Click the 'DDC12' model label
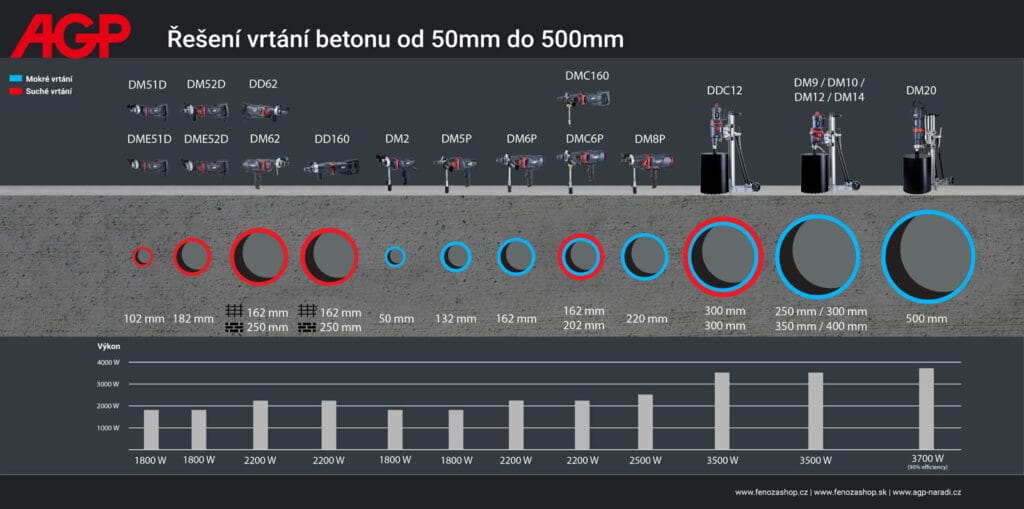The height and width of the screenshot is (509, 1024). 724,91
